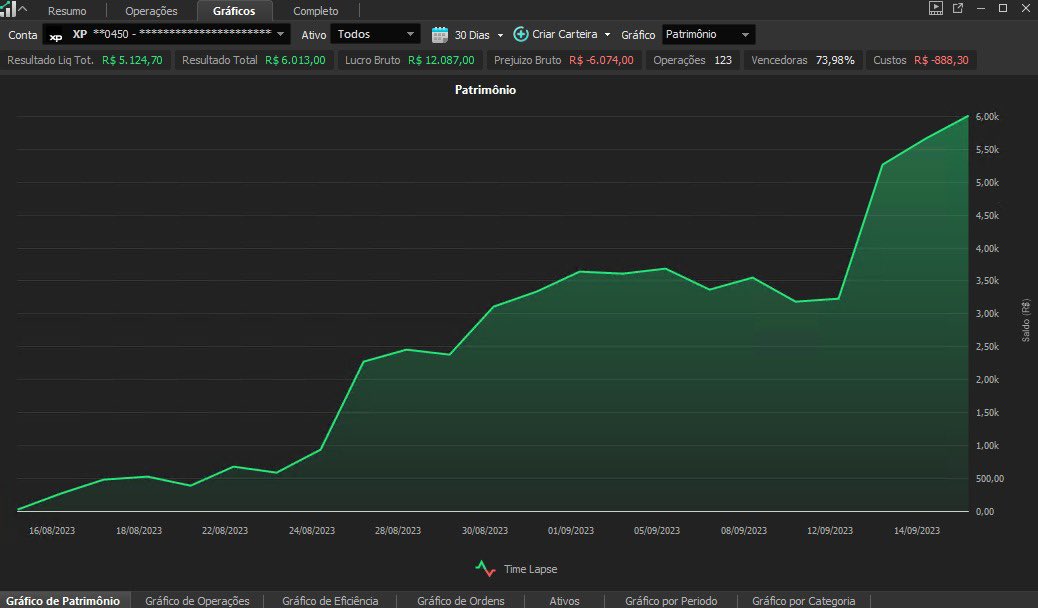
Task: Open the Gráfico de Eficiência tab
Action: pos(330,601)
